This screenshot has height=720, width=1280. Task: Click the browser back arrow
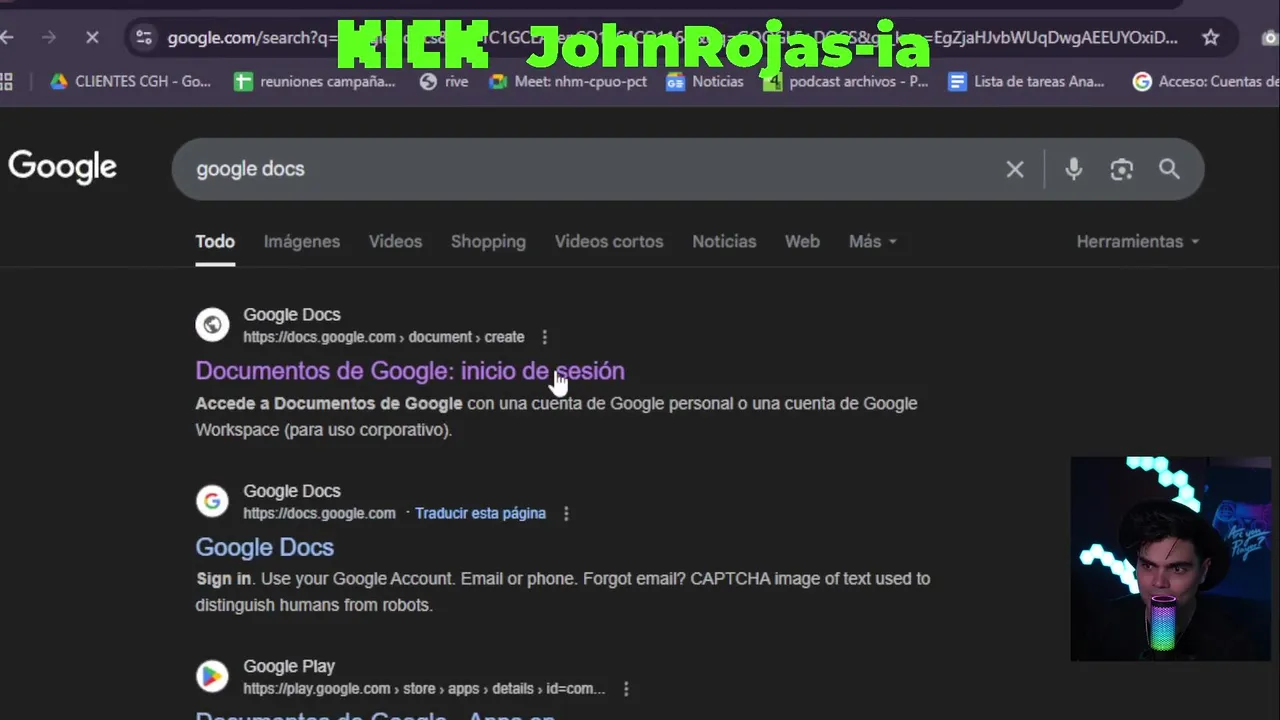(x=6, y=38)
